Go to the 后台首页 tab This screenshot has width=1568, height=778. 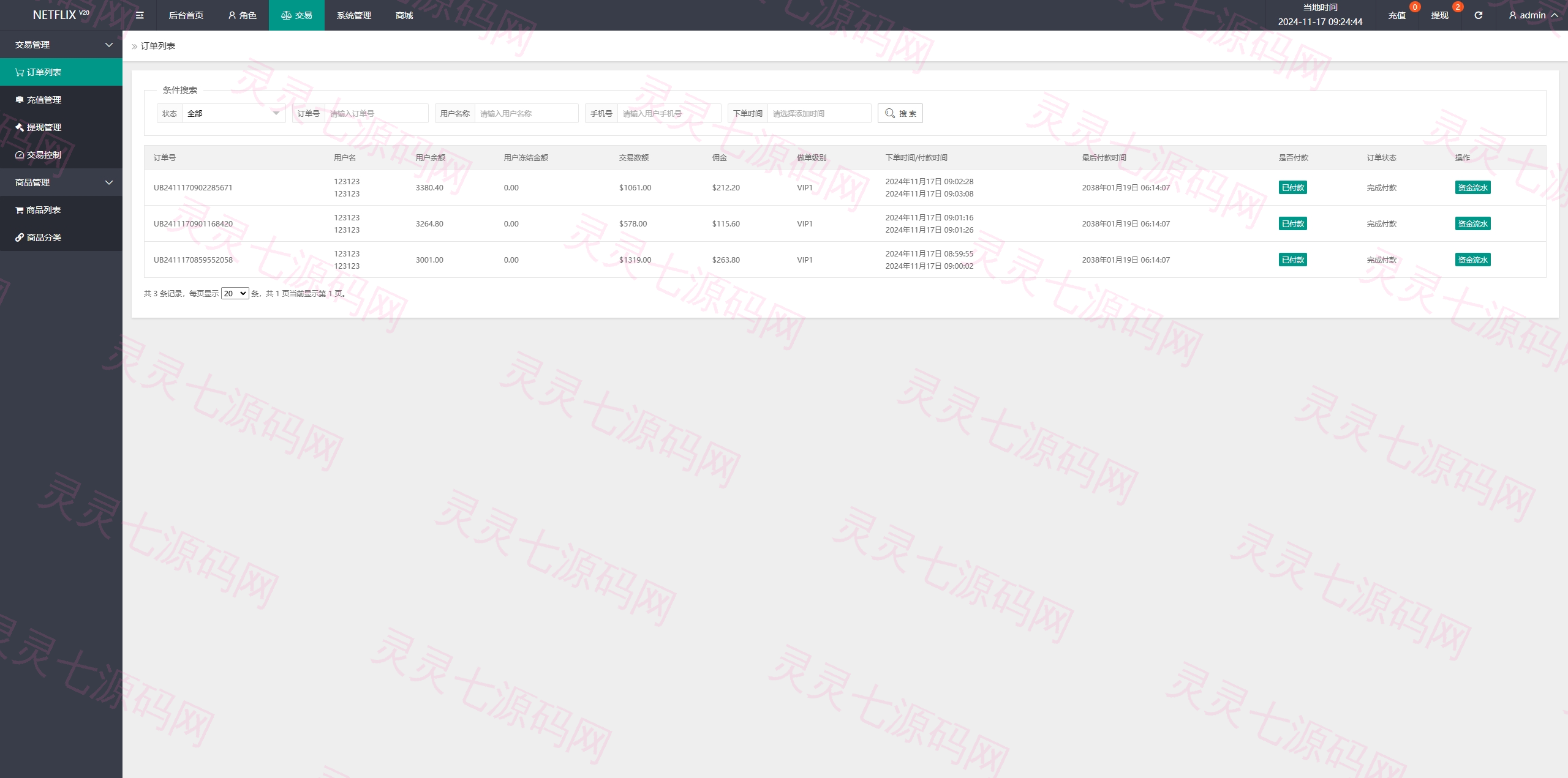click(x=186, y=15)
